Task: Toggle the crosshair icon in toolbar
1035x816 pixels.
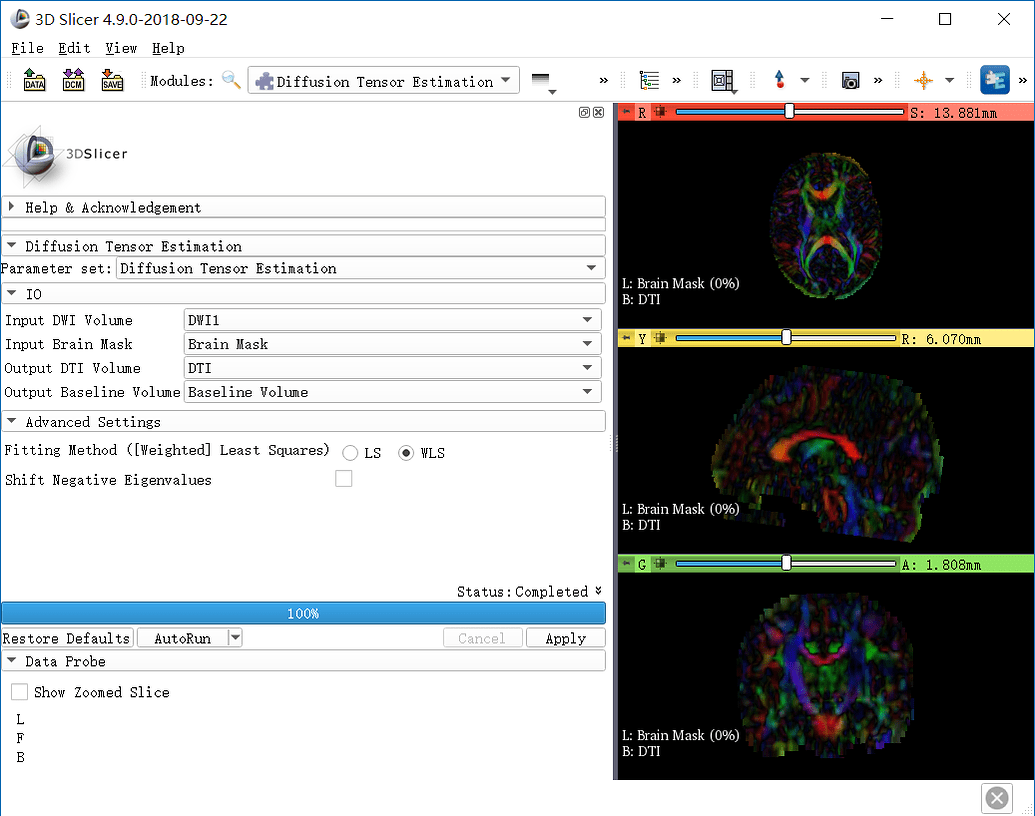Action: (923, 81)
